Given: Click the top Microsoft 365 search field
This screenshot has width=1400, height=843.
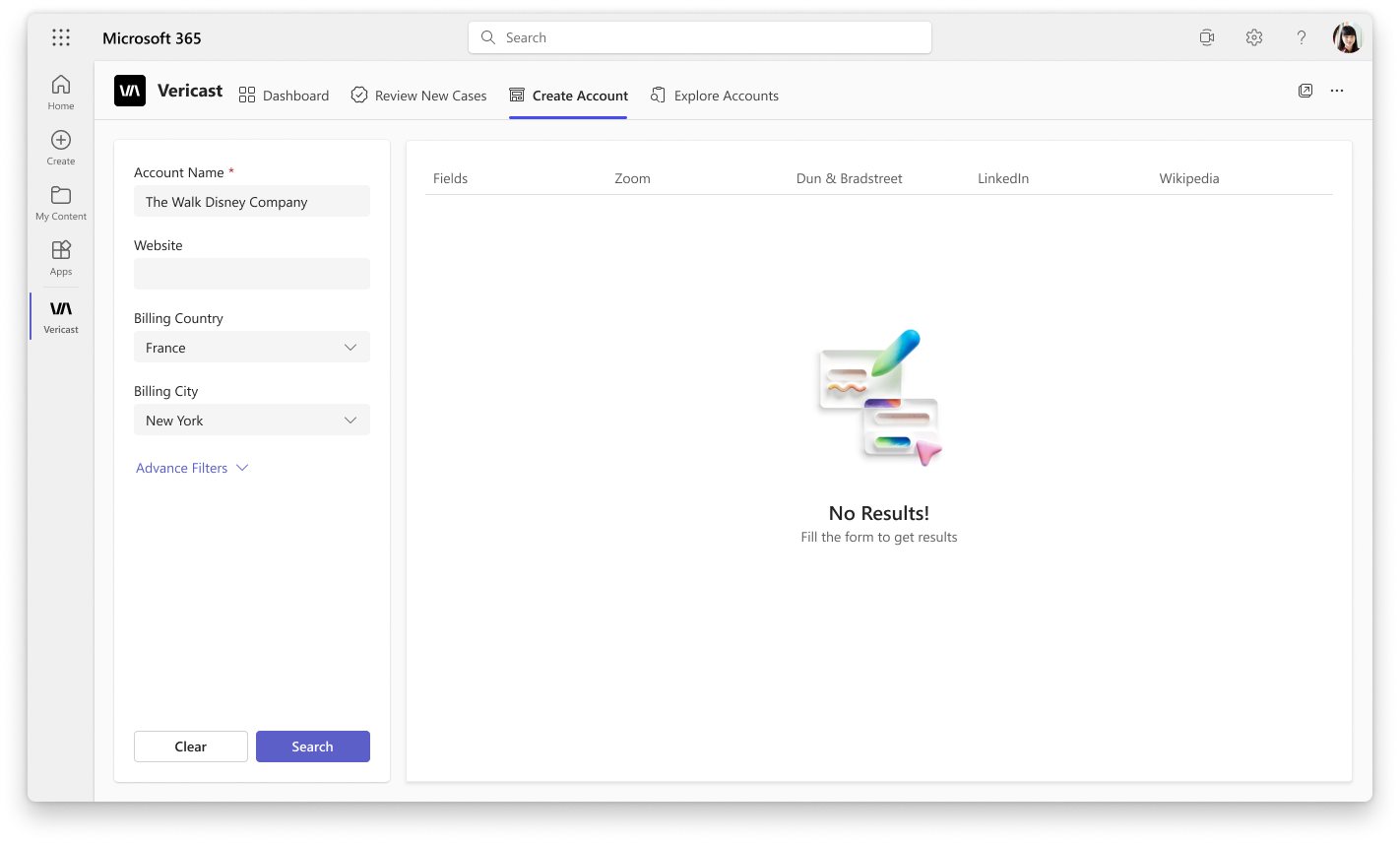Looking at the screenshot, I should [x=700, y=37].
